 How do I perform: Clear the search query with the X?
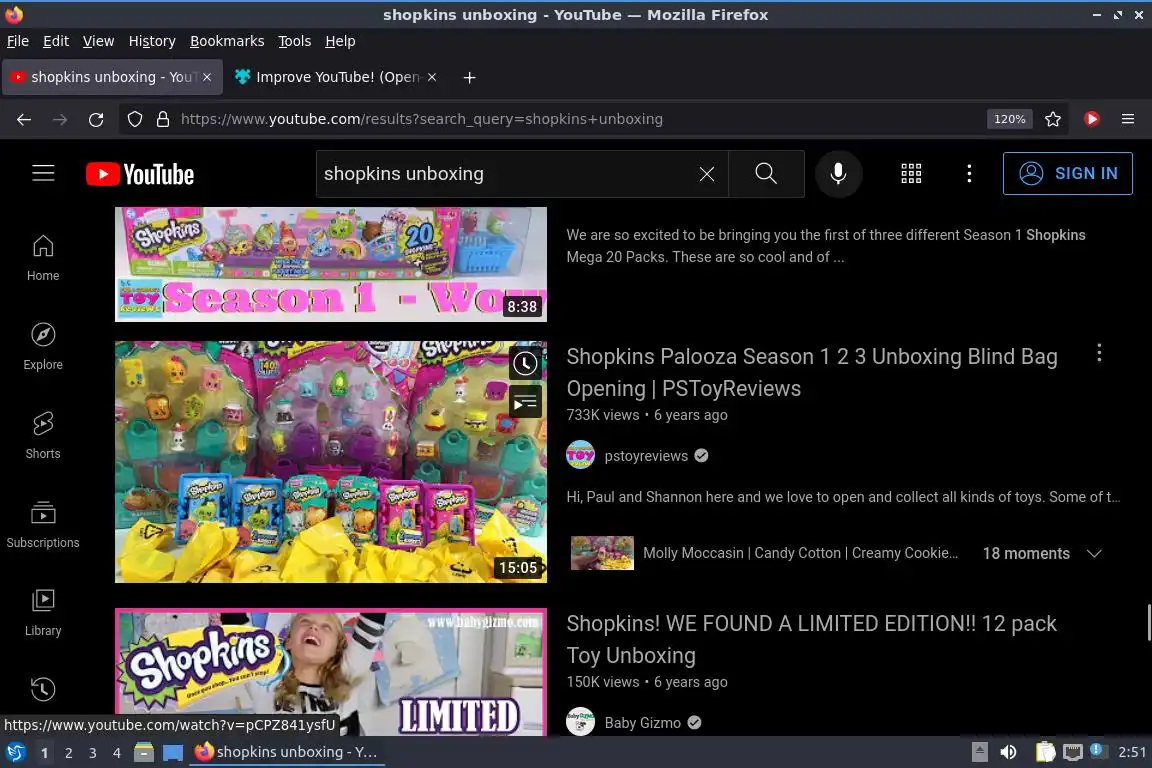(x=707, y=174)
